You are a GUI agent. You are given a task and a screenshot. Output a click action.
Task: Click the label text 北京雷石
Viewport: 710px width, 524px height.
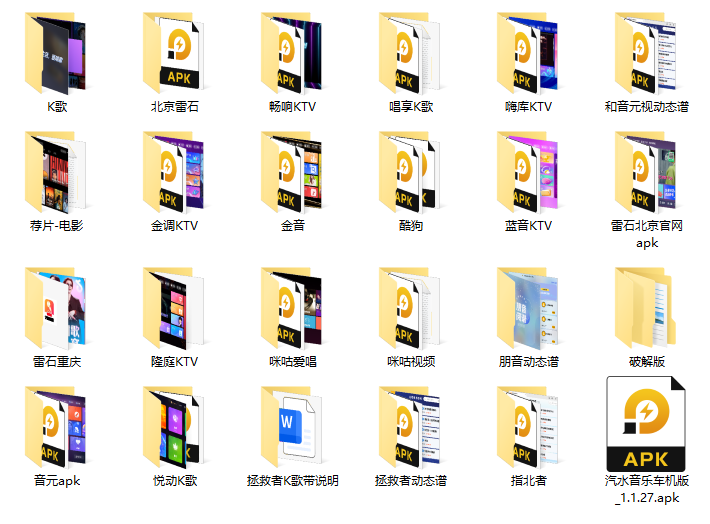[x=175, y=107]
